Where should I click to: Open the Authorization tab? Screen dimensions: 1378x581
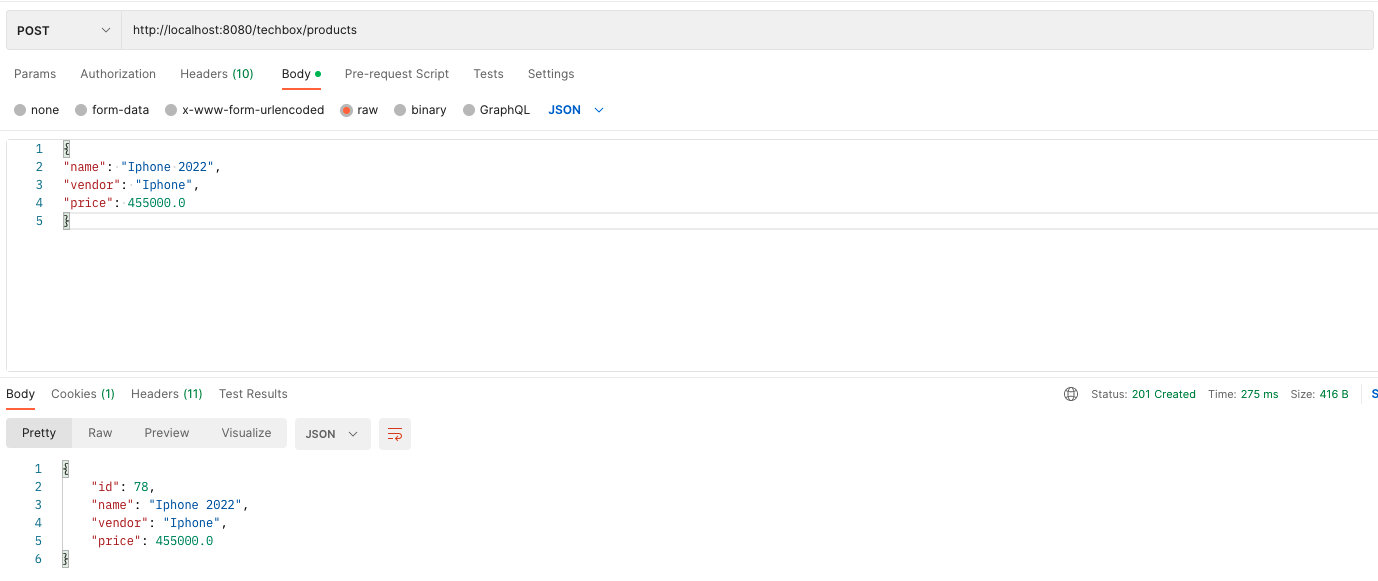pos(118,74)
